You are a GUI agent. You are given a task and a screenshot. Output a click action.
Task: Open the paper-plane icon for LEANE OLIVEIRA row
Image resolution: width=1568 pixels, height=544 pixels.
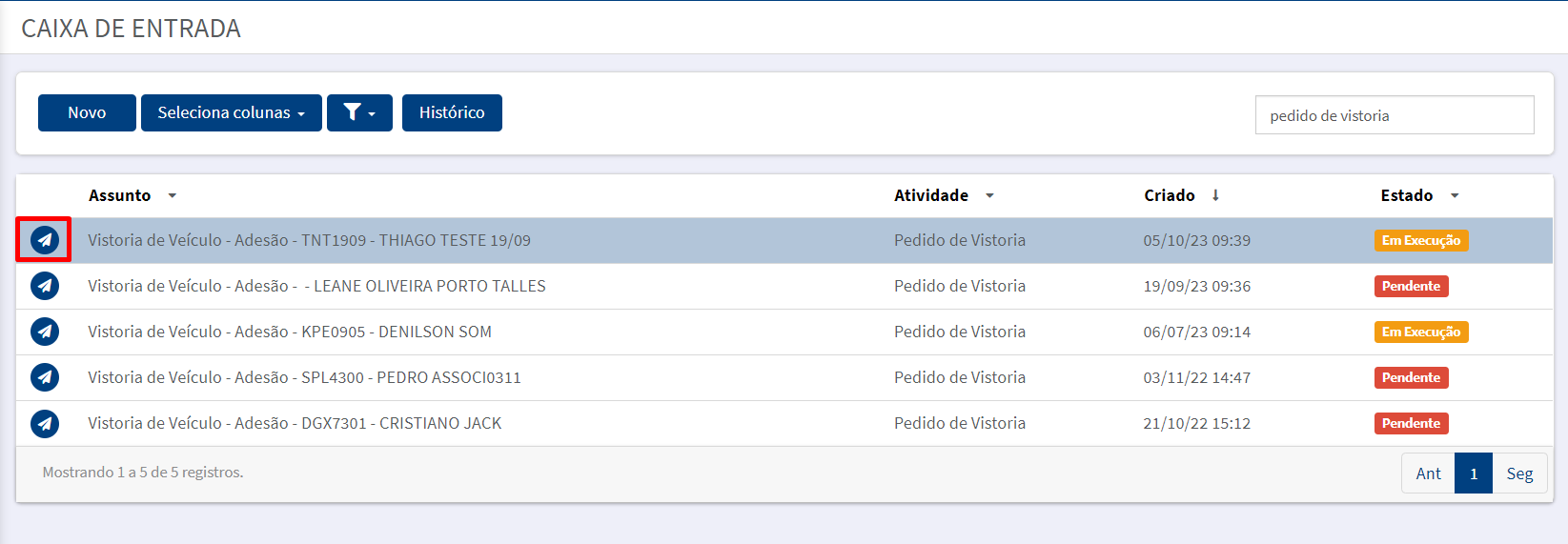45,286
